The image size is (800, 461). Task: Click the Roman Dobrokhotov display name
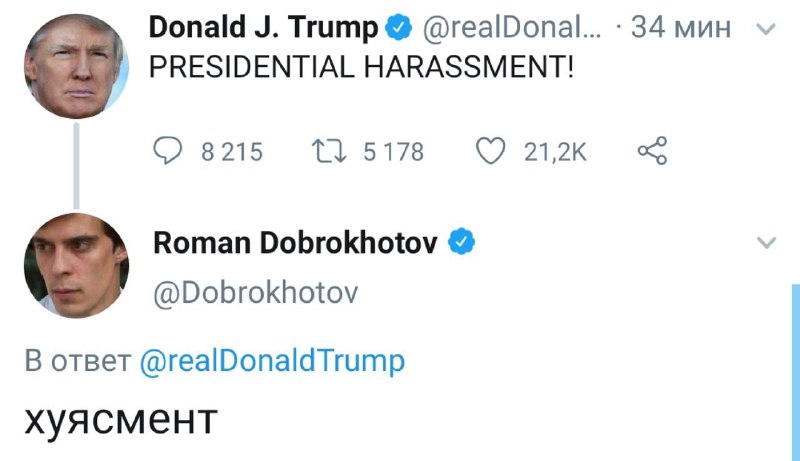(x=294, y=242)
